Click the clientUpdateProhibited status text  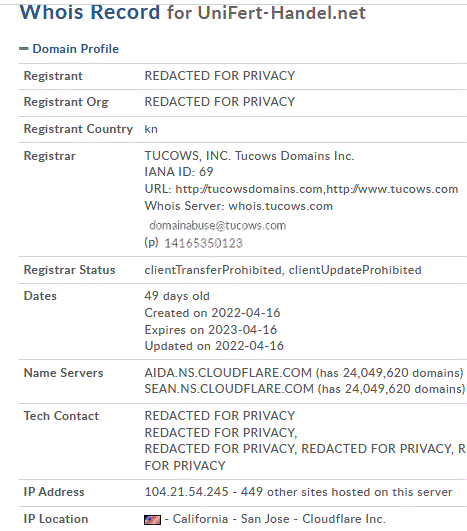(x=355, y=270)
